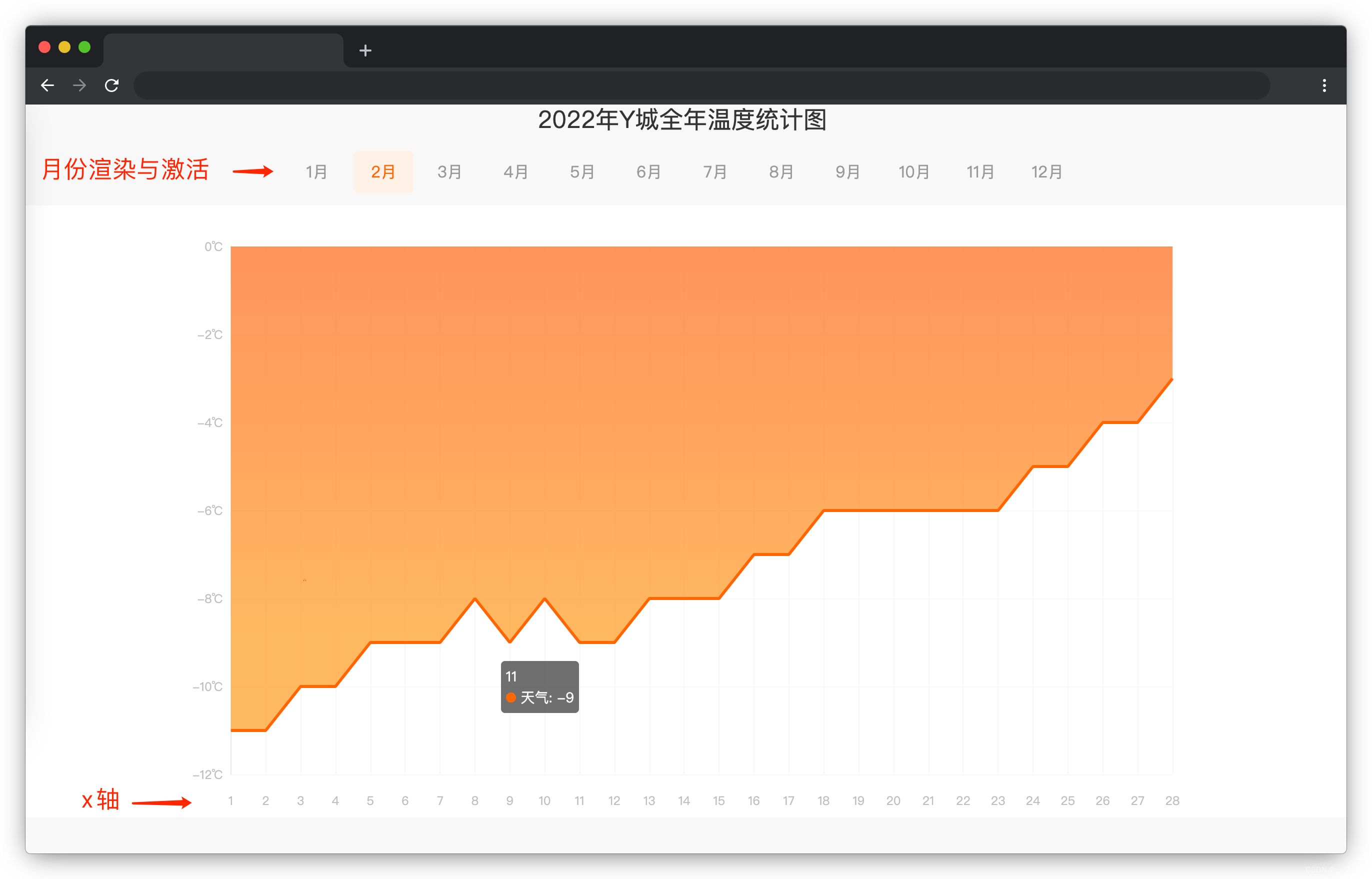1372x879 pixels.
Task: Focus the browser address bar
Action: [x=701, y=85]
